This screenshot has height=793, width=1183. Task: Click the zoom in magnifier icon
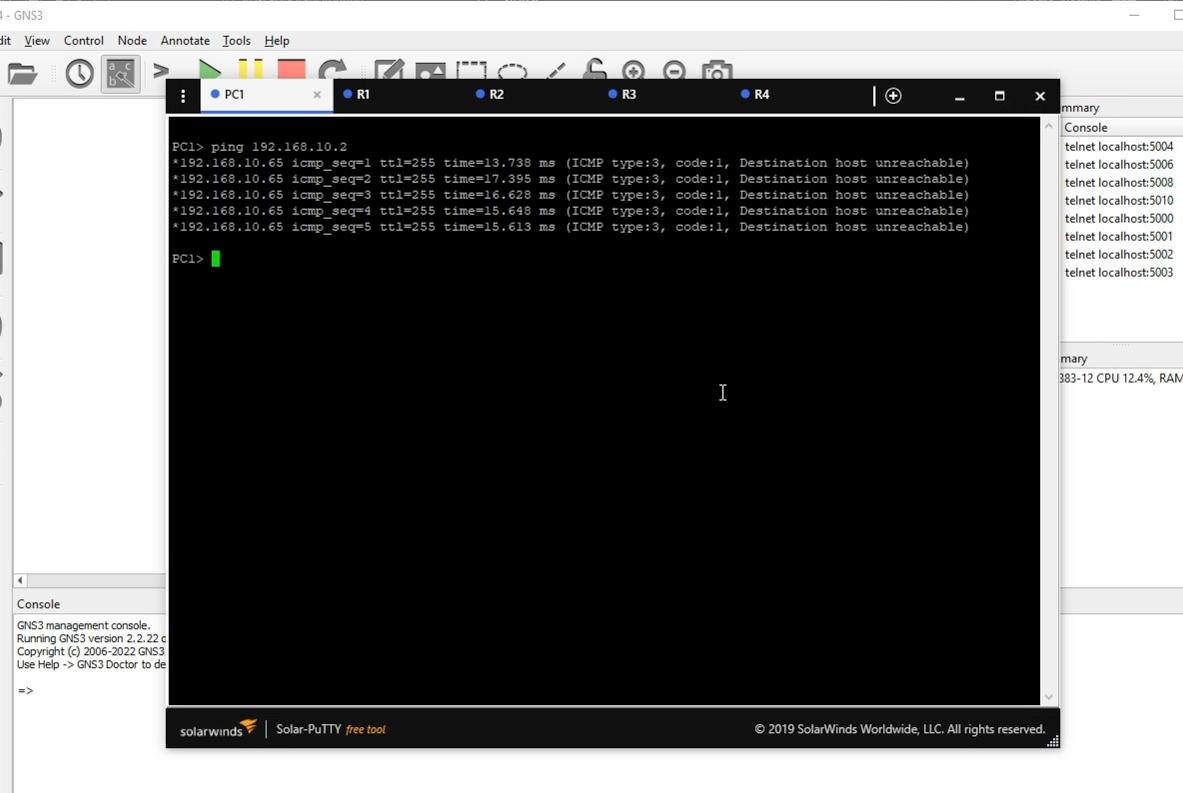click(x=634, y=70)
